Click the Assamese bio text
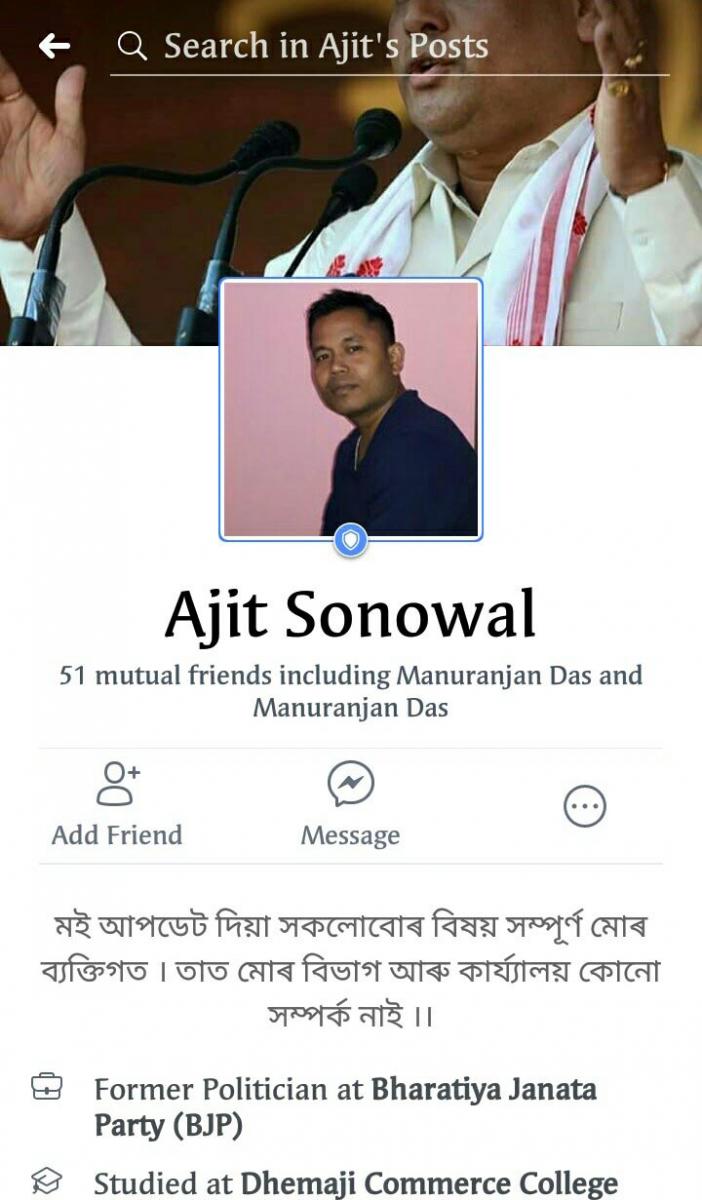Viewport: 702px width, 1200px height. coord(351,970)
